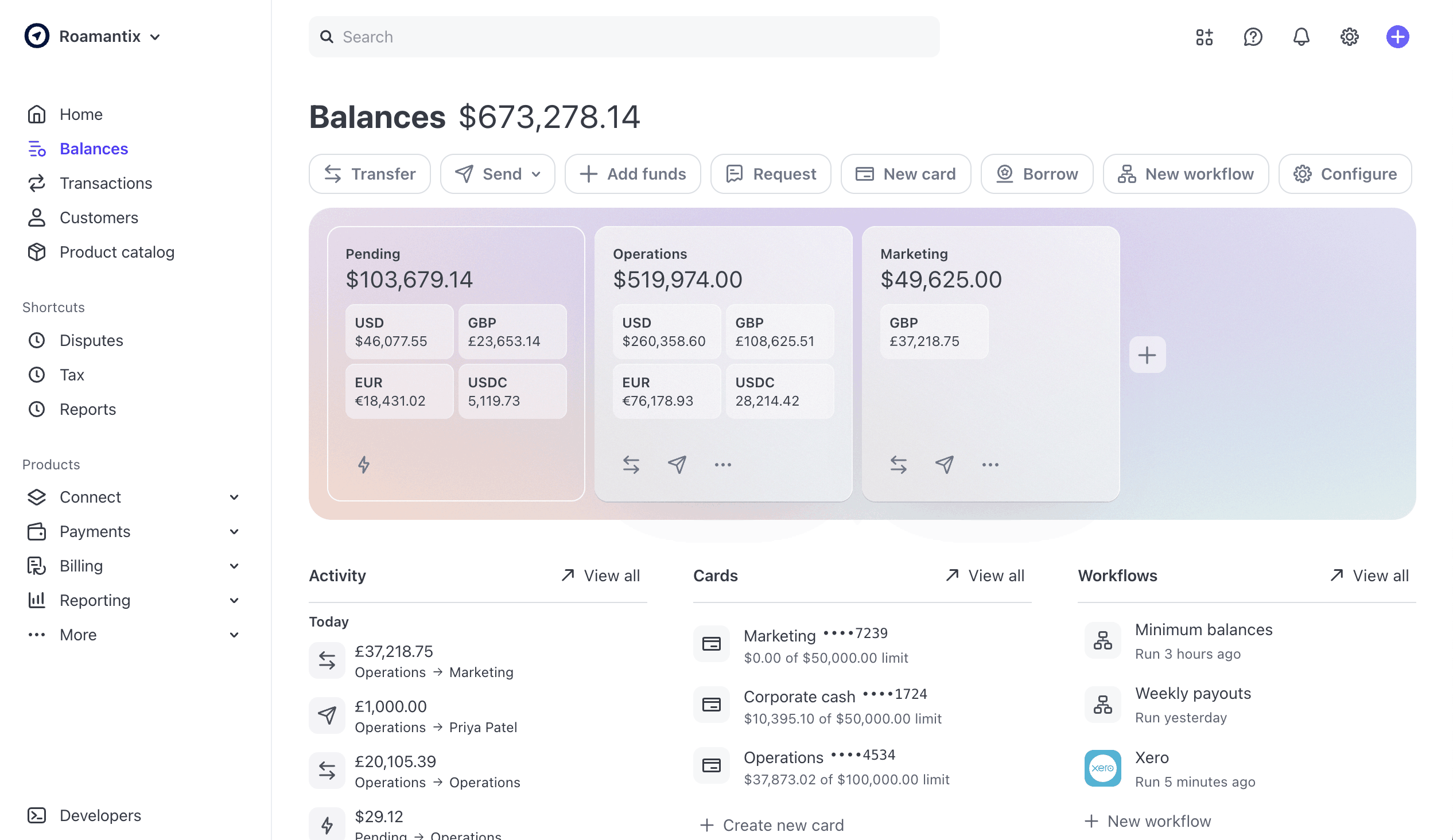Open the apps grid icon in top bar
The width and height of the screenshot is (1453, 840).
coord(1205,36)
